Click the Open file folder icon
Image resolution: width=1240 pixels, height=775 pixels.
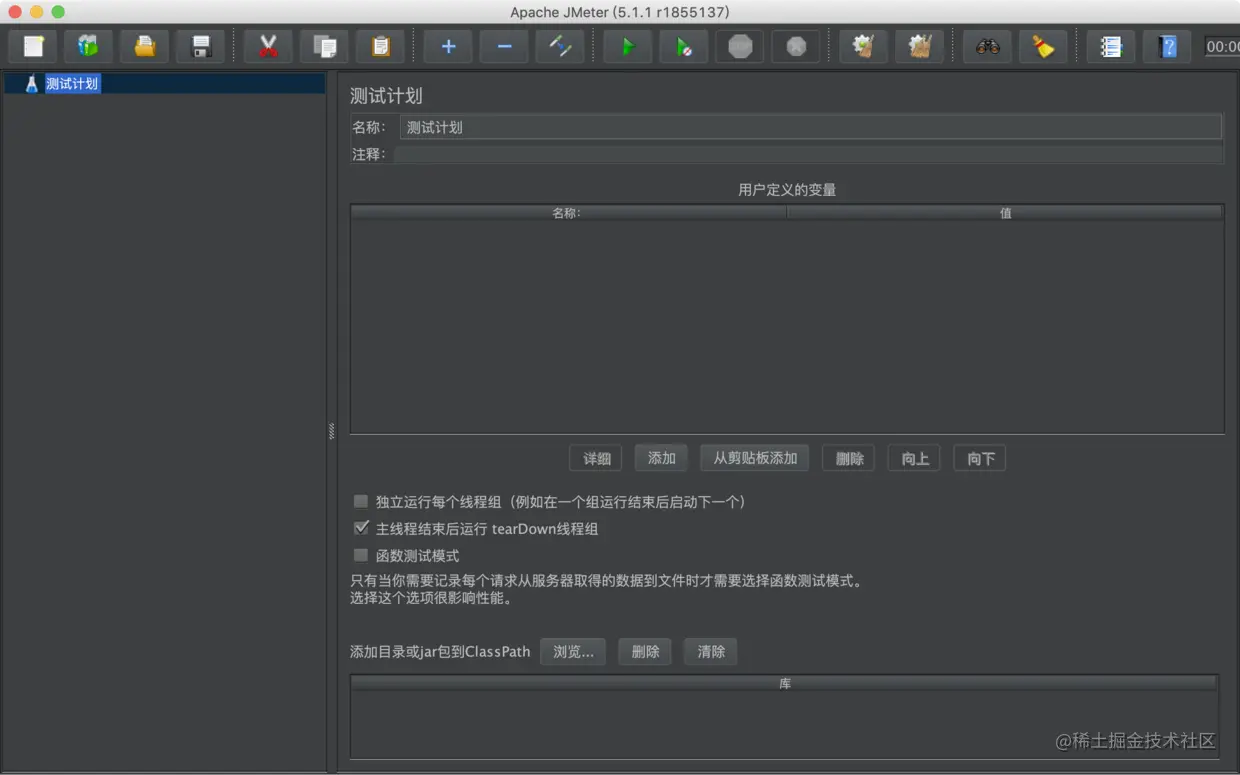pos(145,46)
